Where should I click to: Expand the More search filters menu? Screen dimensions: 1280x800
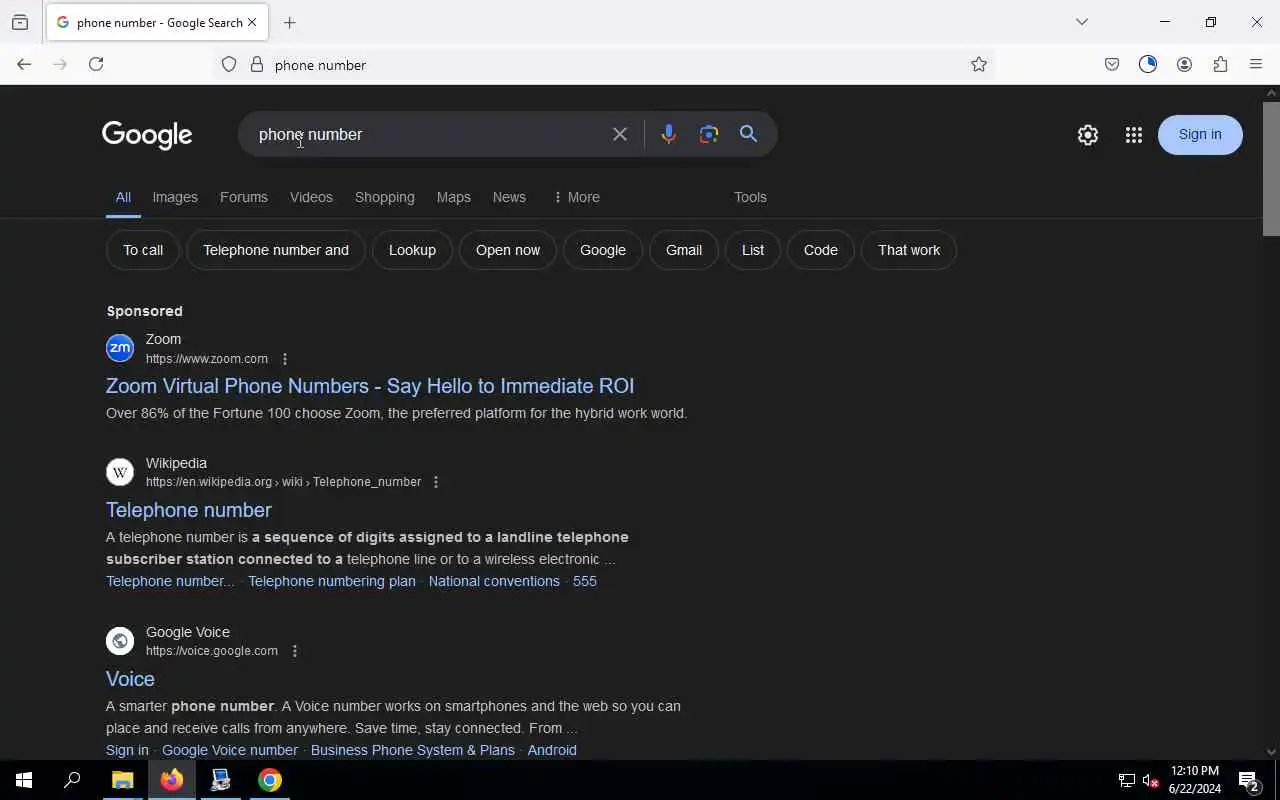pos(576,197)
